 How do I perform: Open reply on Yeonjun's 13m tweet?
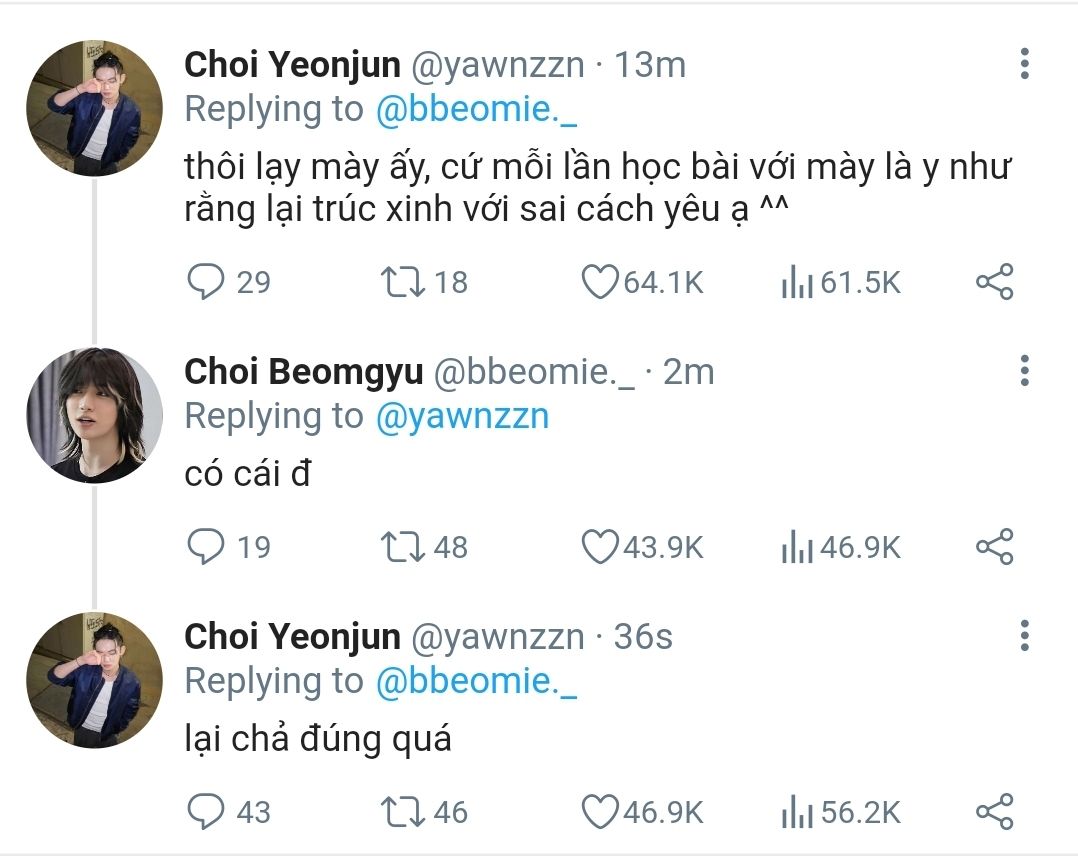(206, 282)
